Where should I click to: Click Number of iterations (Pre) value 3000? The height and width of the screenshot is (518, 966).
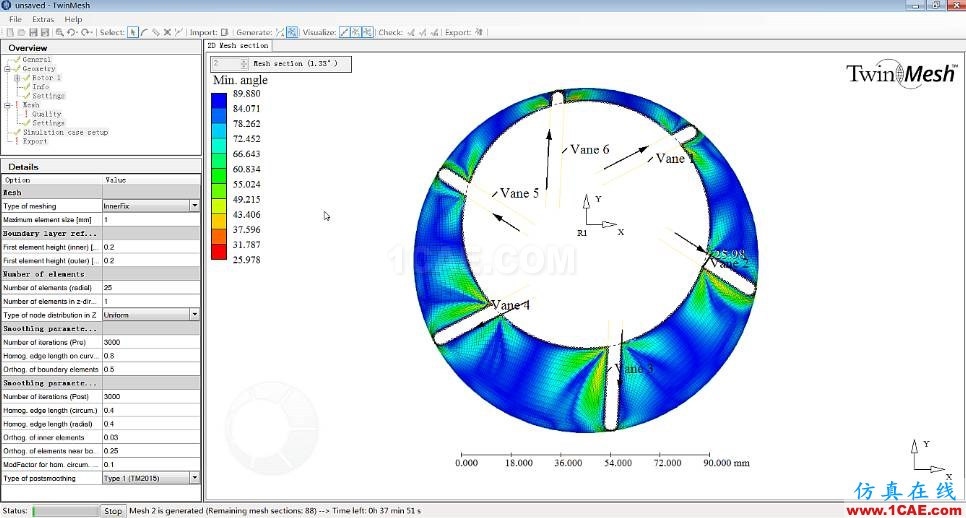point(151,342)
